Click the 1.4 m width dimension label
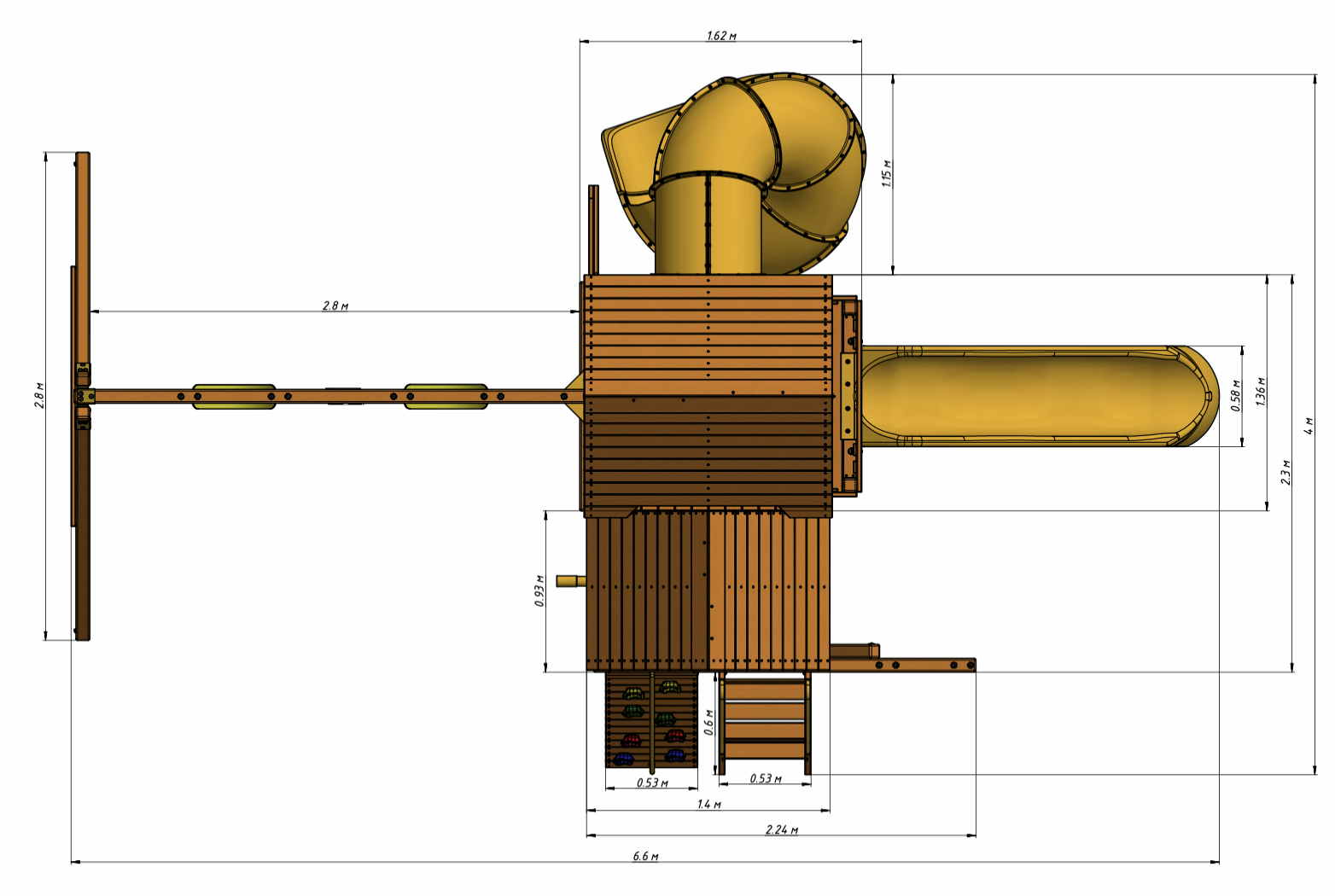 (x=709, y=804)
